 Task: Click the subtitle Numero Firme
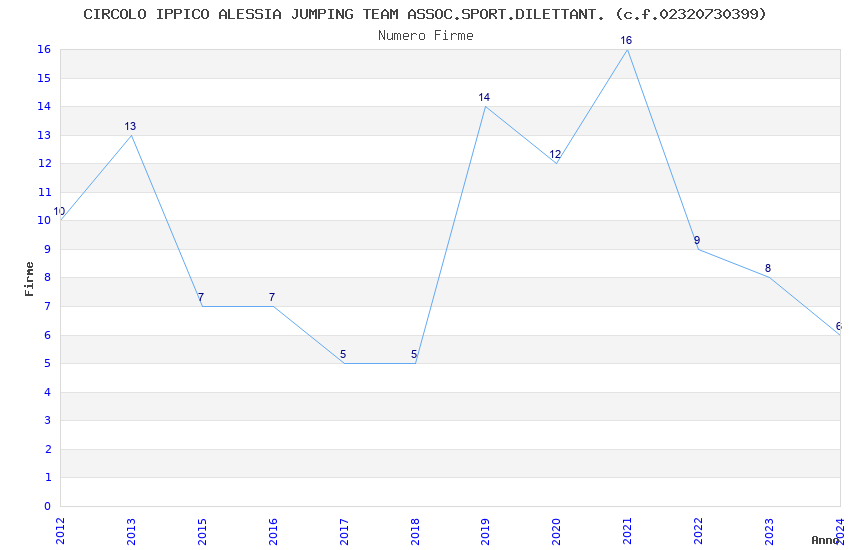(x=426, y=36)
